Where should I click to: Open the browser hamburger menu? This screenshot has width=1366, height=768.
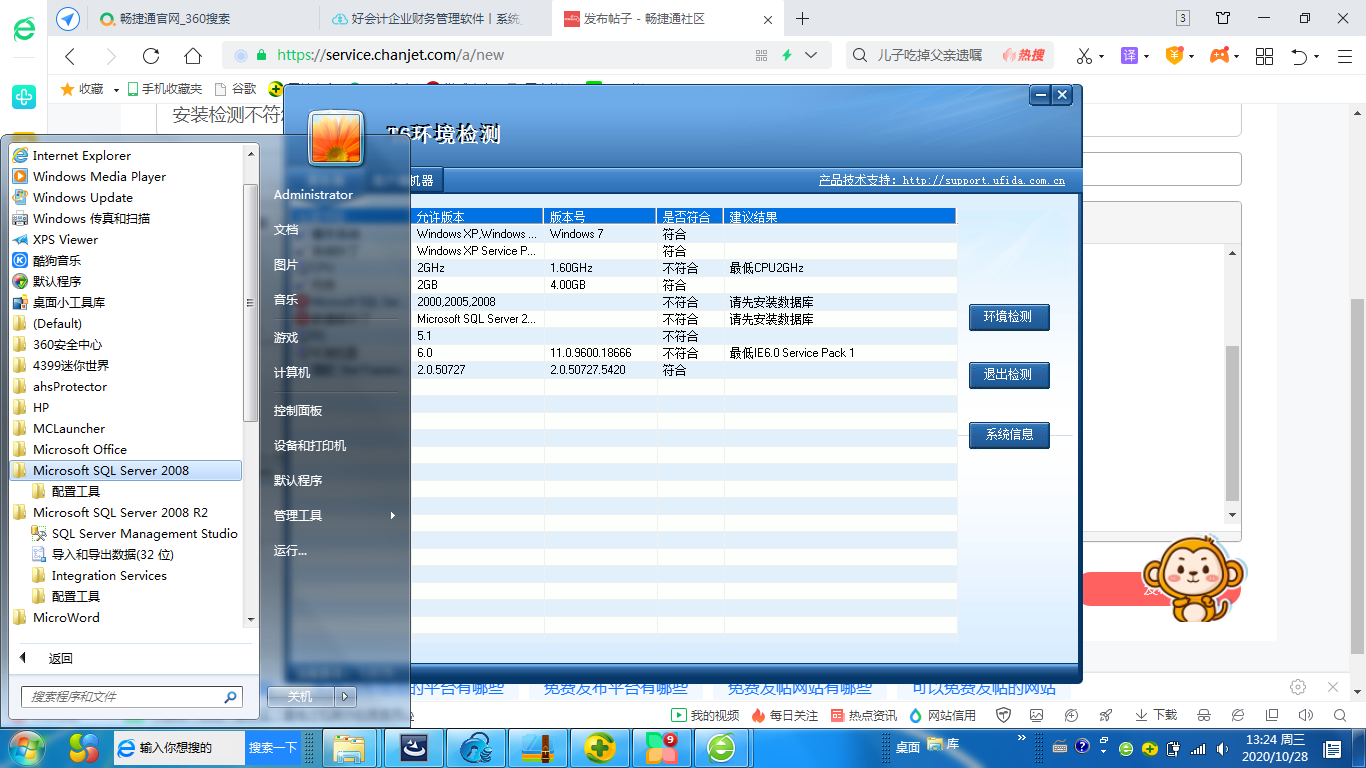1344,56
